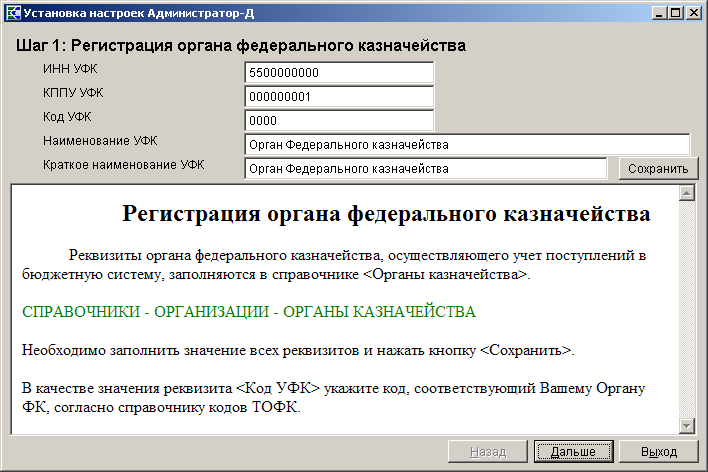Click the Наименование УФК text field
The width and height of the screenshot is (708, 472).
click(467, 145)
